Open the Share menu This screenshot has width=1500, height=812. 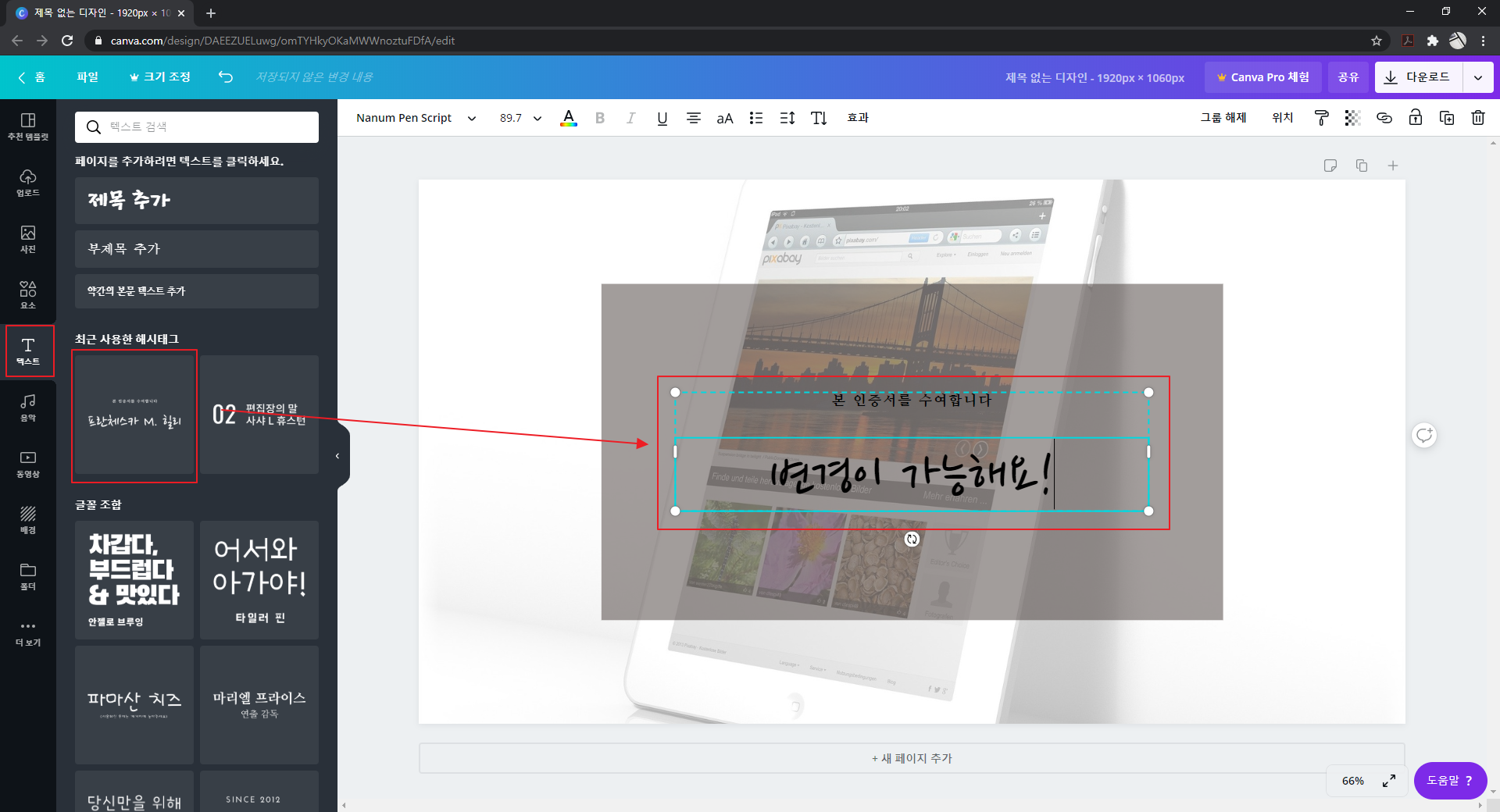click(1348, 77)
